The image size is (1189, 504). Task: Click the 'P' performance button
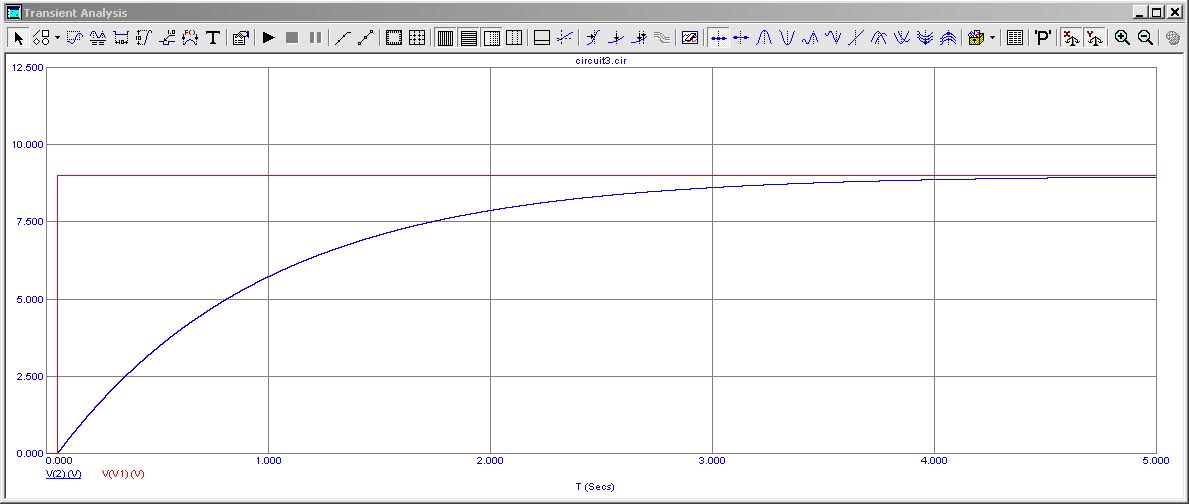1042,38
